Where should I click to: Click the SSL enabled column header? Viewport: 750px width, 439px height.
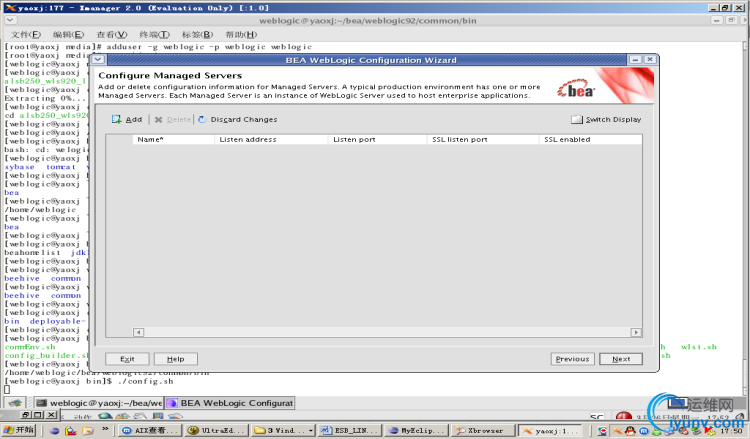point(590,139)
